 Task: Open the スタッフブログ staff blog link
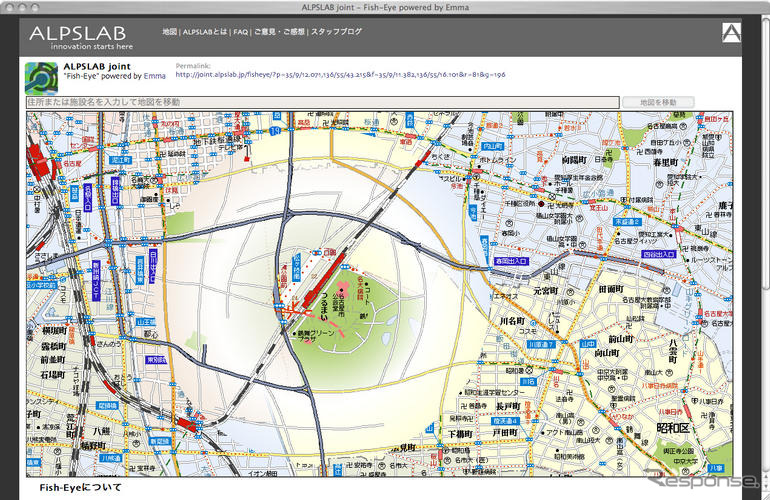coord(336,31)
